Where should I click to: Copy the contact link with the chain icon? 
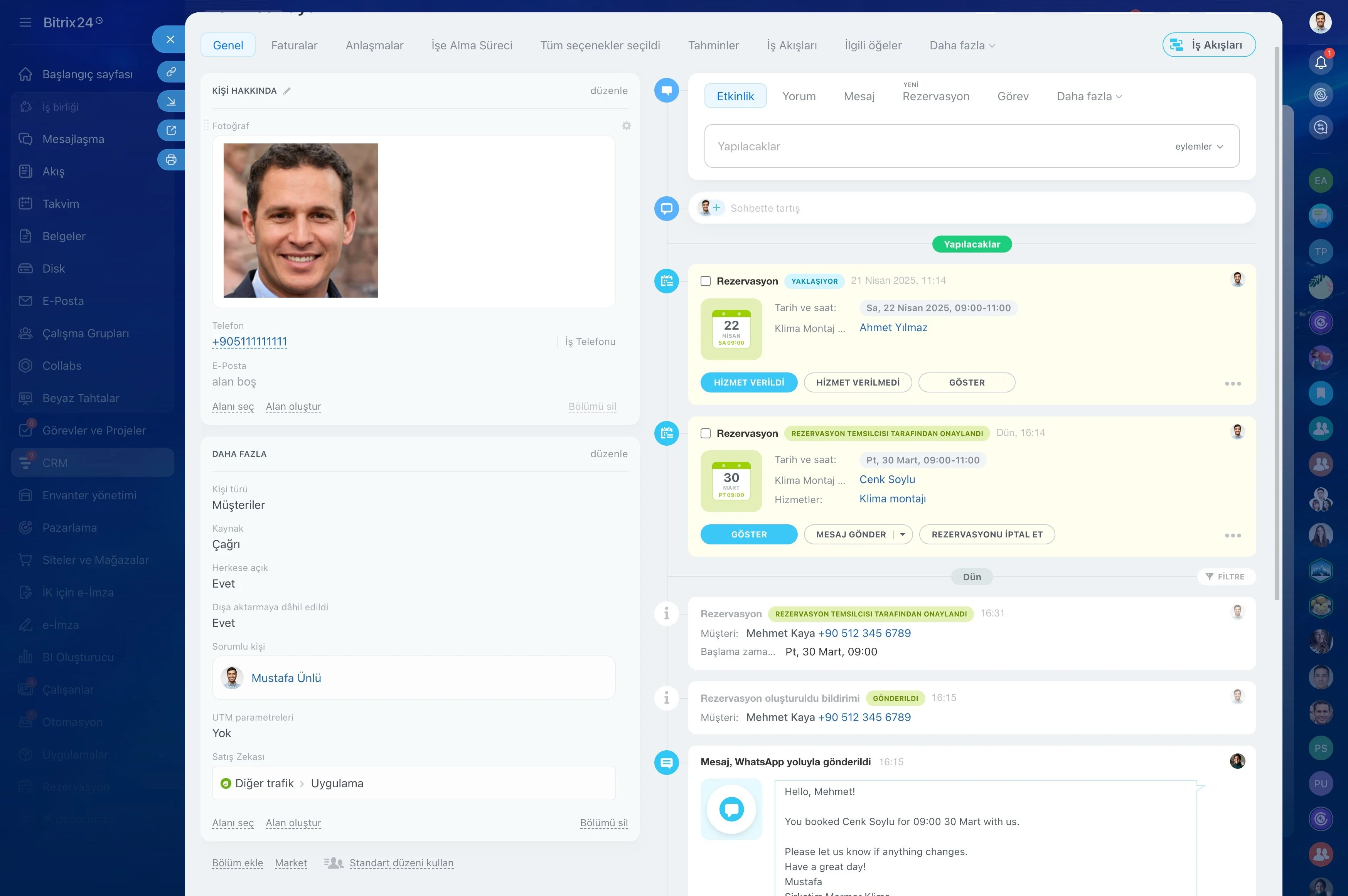coord(171,72)
